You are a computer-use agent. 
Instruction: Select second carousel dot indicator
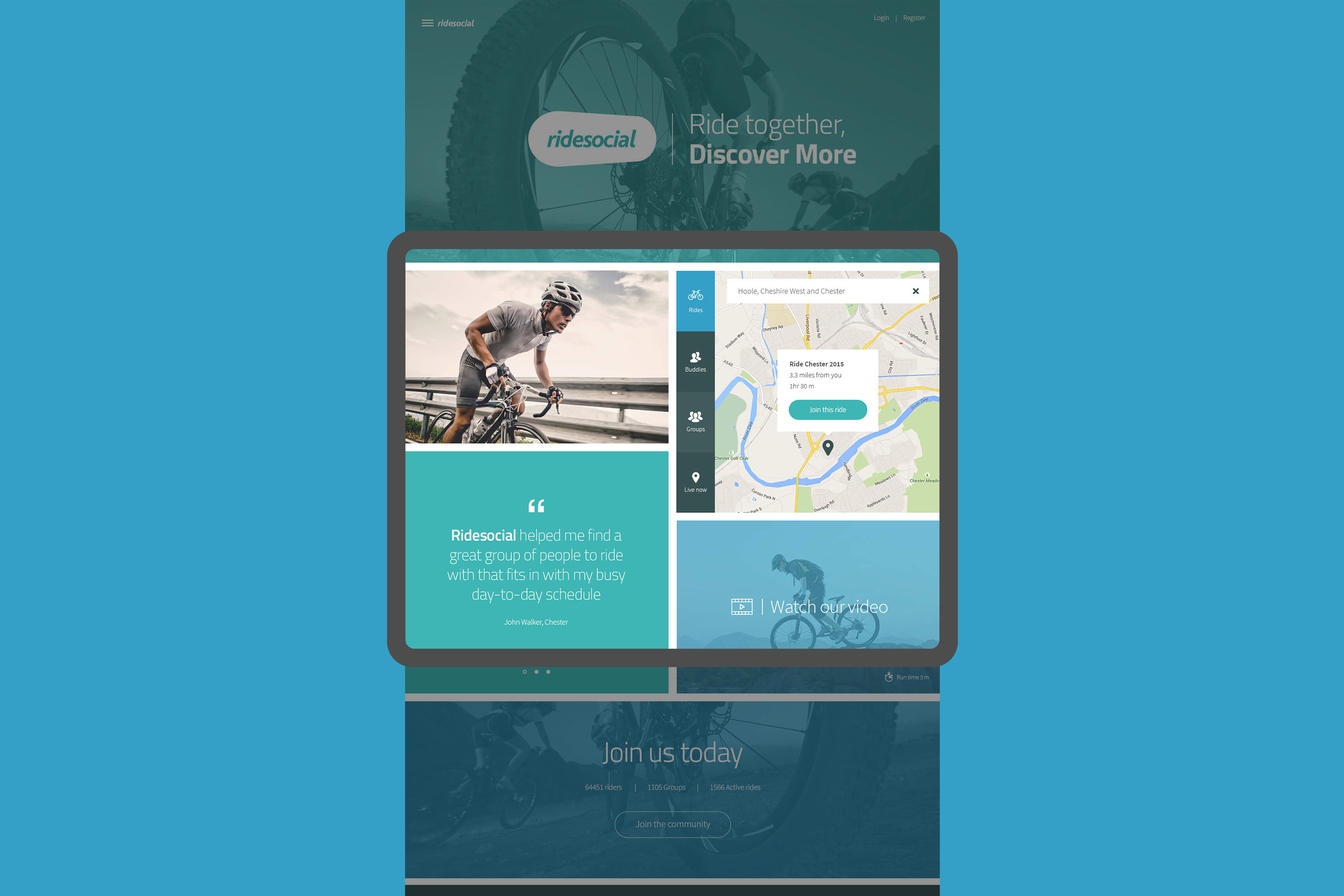[535, 671]
